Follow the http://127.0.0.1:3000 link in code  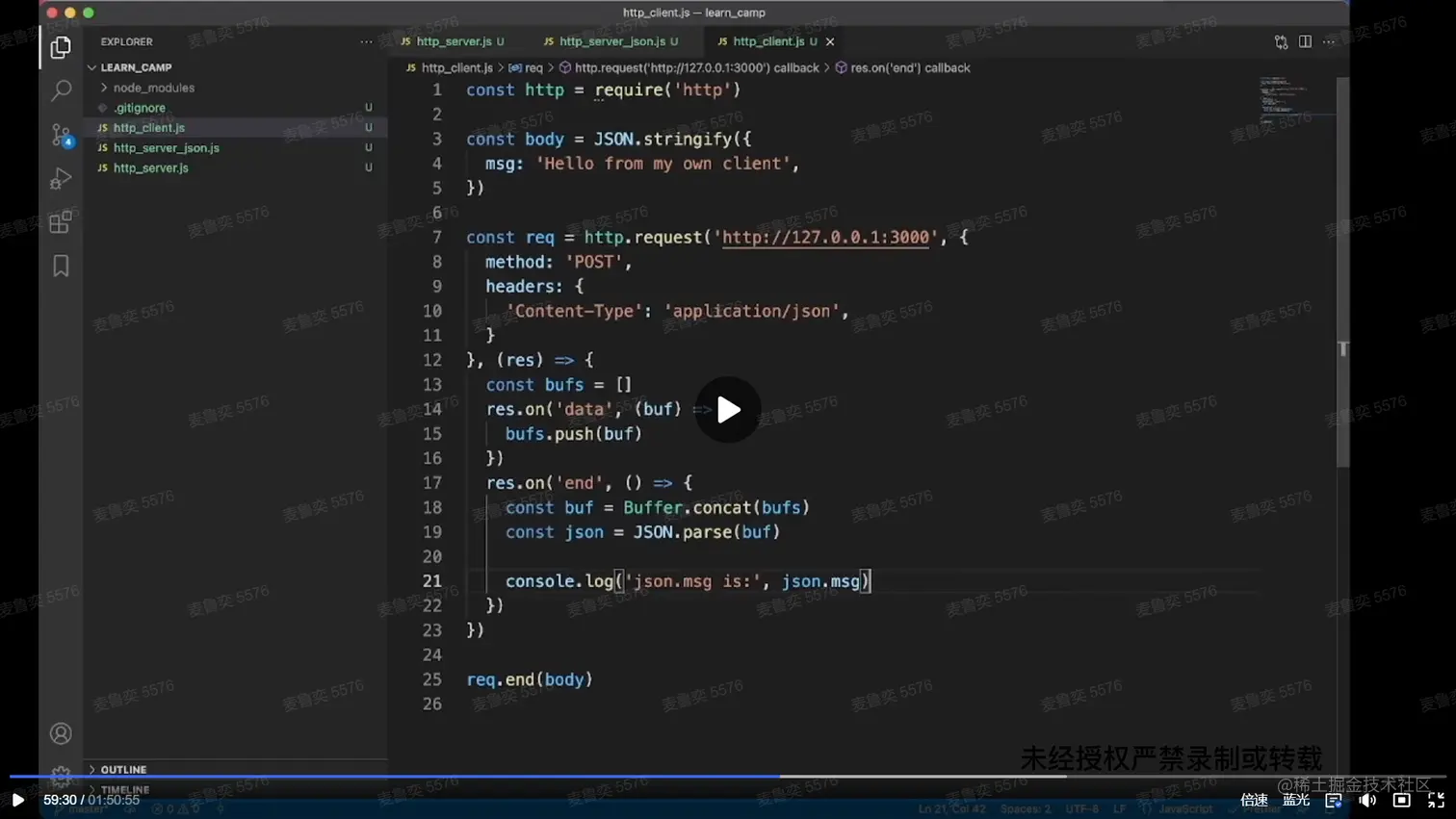click(x=825, y=238)
